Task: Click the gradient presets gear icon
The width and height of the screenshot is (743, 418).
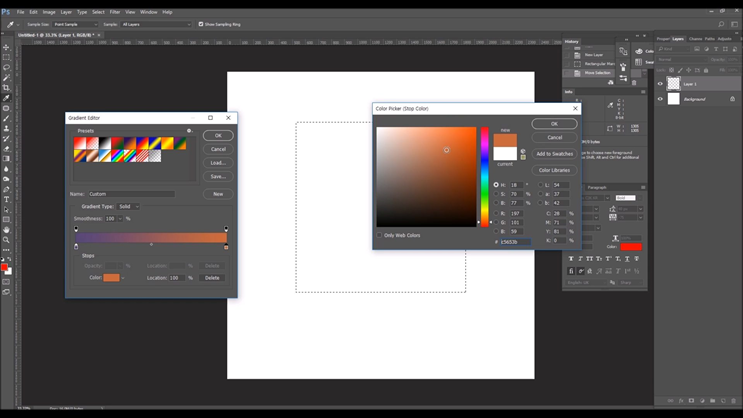Action: pos(189,131)
